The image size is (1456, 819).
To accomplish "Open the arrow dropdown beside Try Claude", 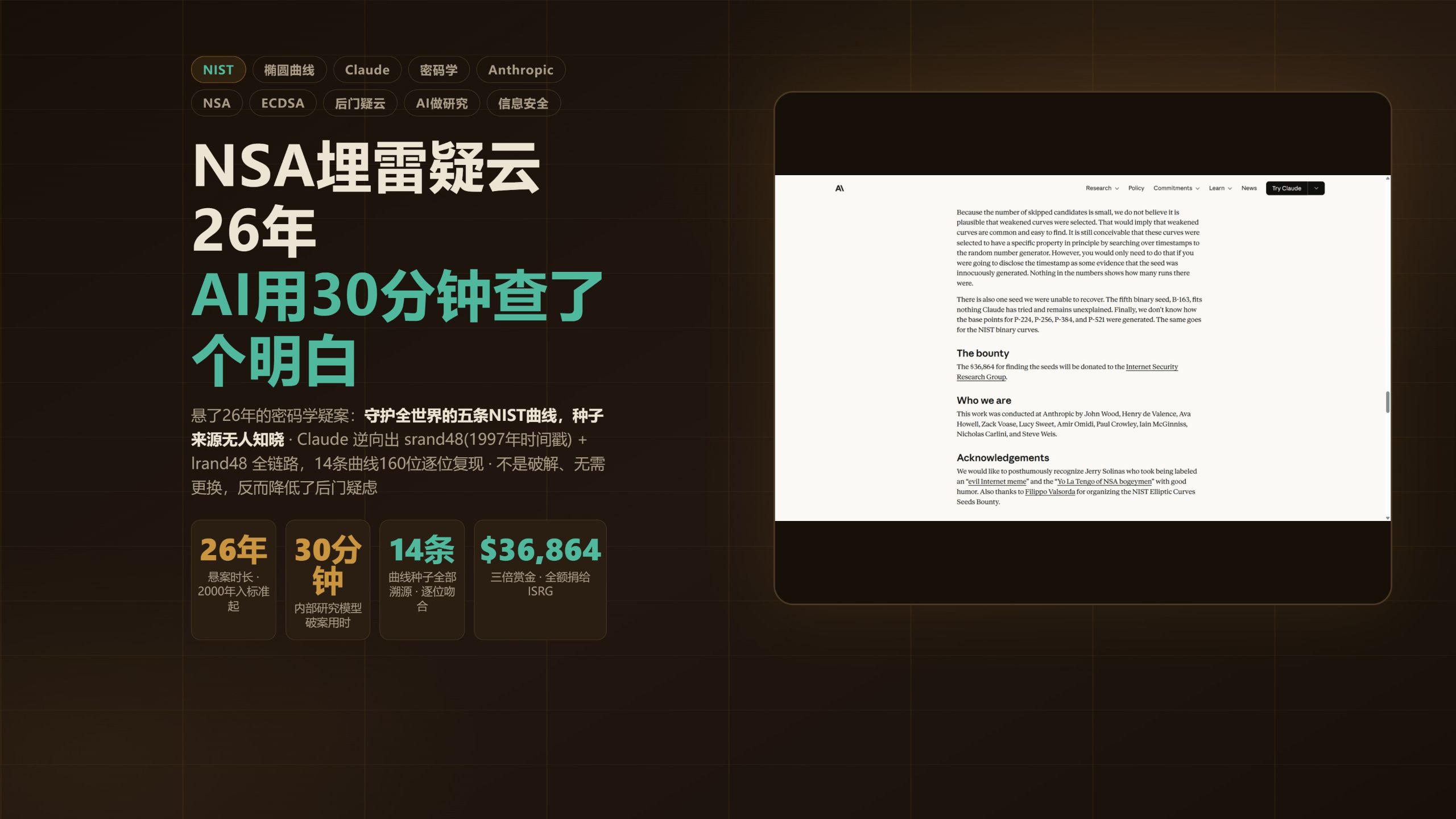I will point(1316,188).
